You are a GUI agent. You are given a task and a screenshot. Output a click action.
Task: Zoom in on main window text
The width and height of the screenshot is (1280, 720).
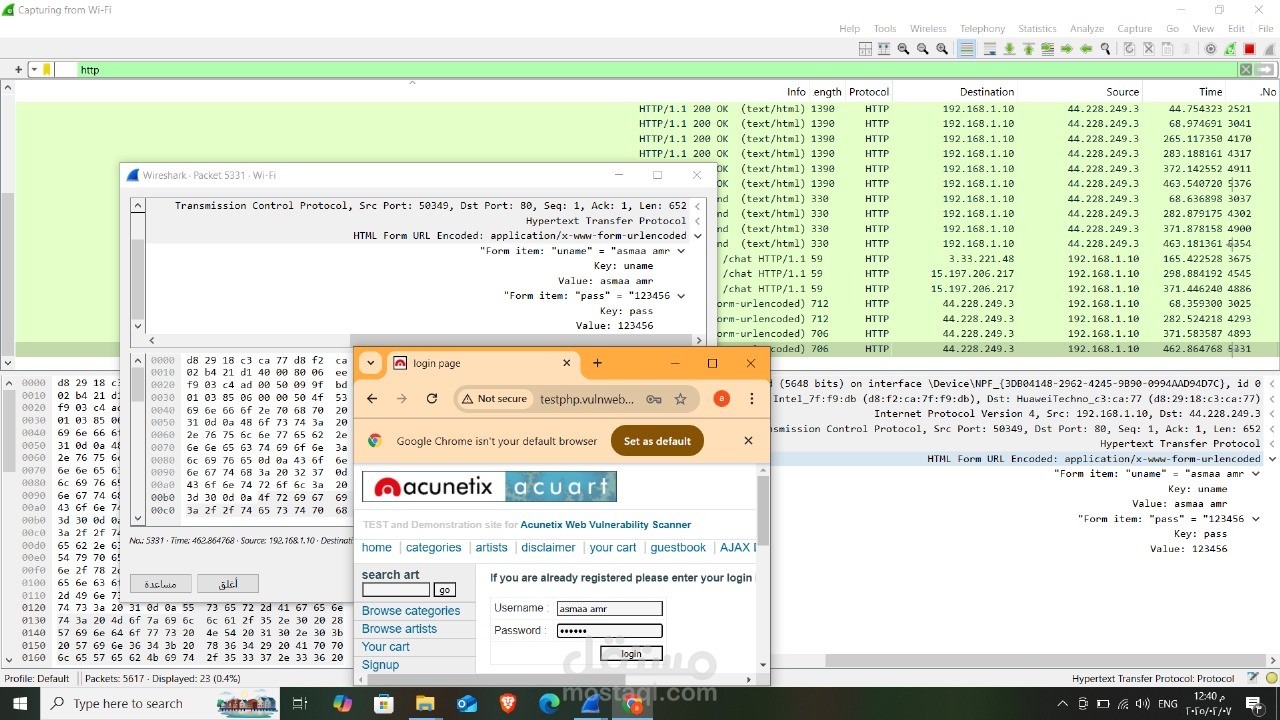942,48
